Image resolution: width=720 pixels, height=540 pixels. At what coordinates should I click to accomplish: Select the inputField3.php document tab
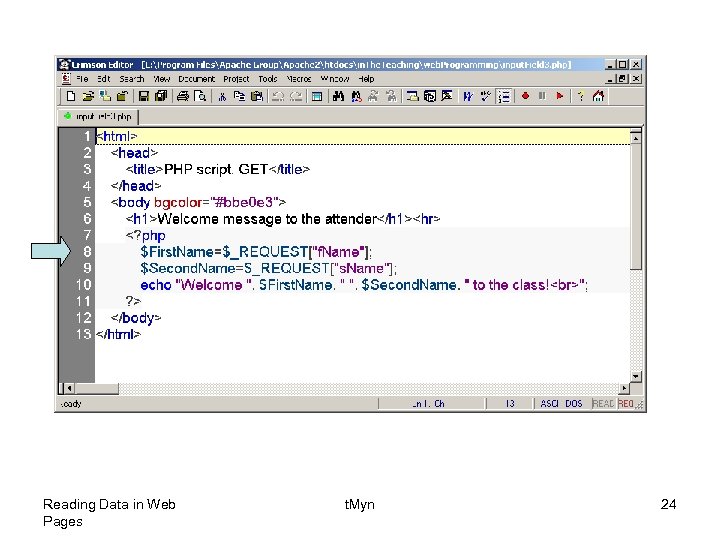(98, 117)
